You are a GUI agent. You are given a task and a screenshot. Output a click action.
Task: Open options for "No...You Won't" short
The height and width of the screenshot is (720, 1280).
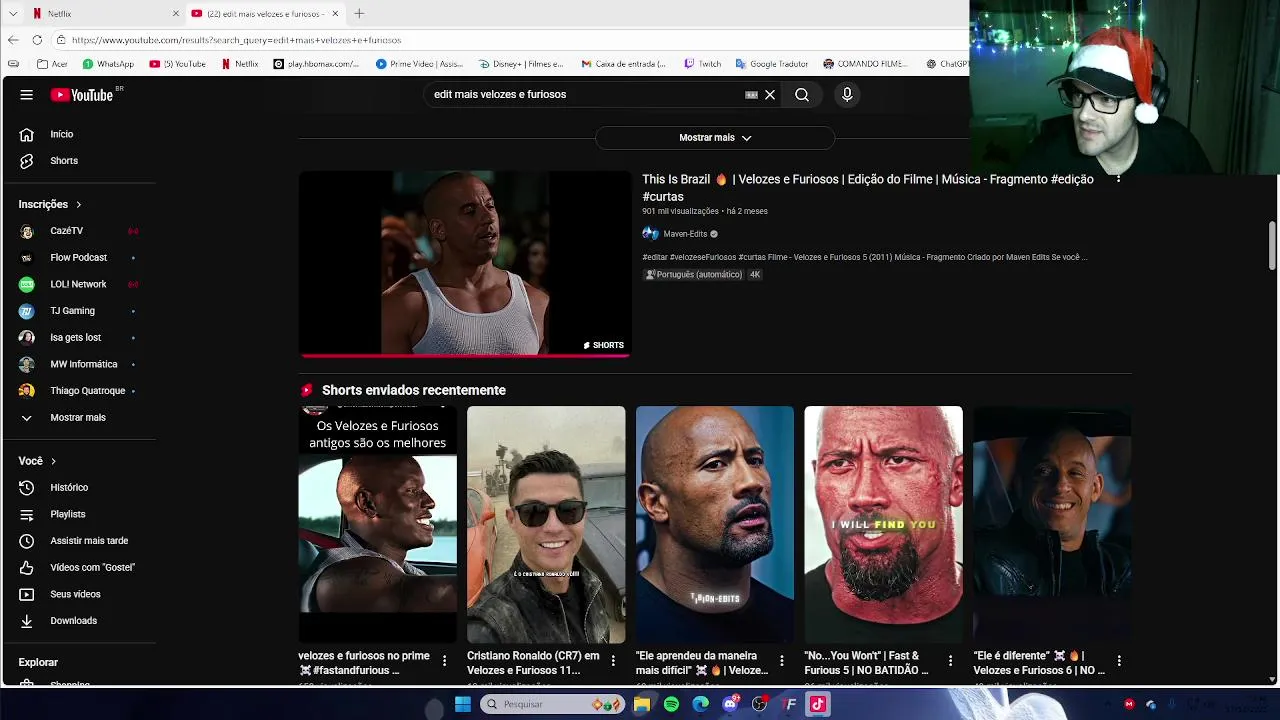point(950,660)
